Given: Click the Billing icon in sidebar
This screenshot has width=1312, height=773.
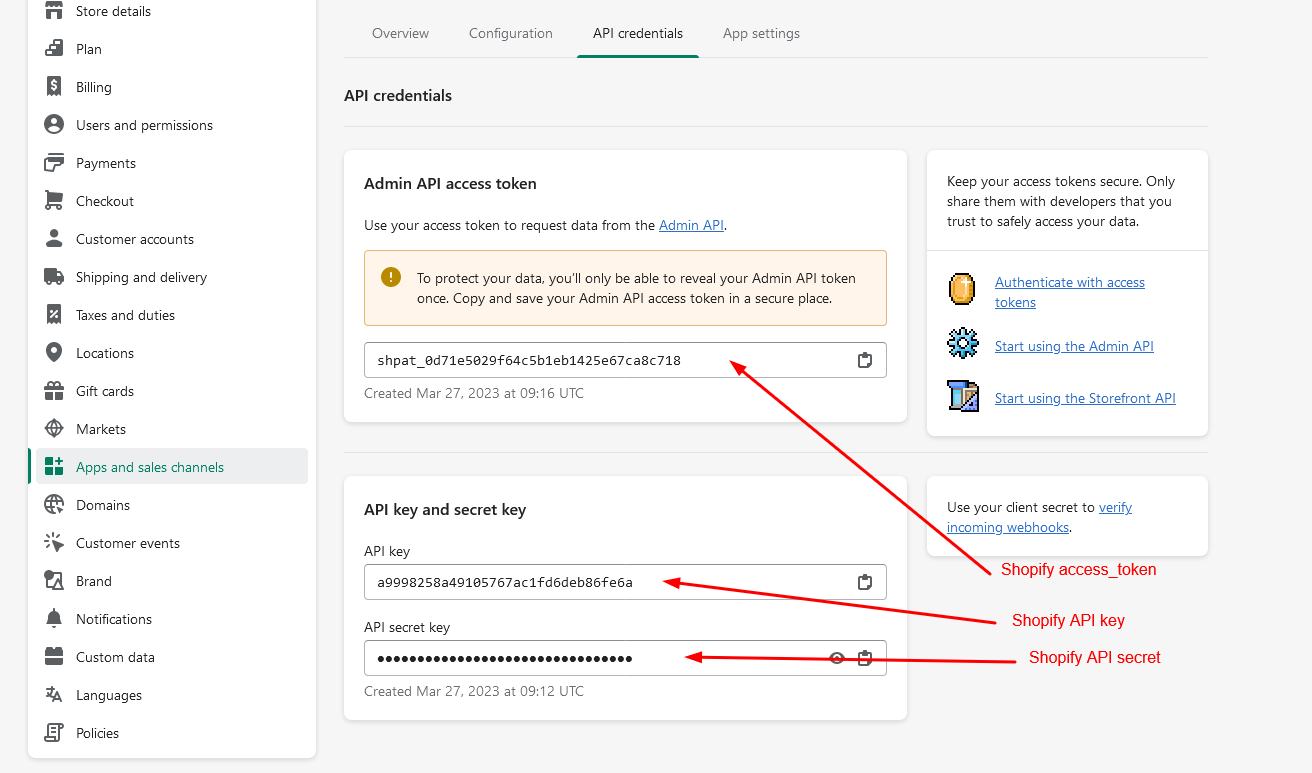Looking at the screenshot, I should coord(54,87).
